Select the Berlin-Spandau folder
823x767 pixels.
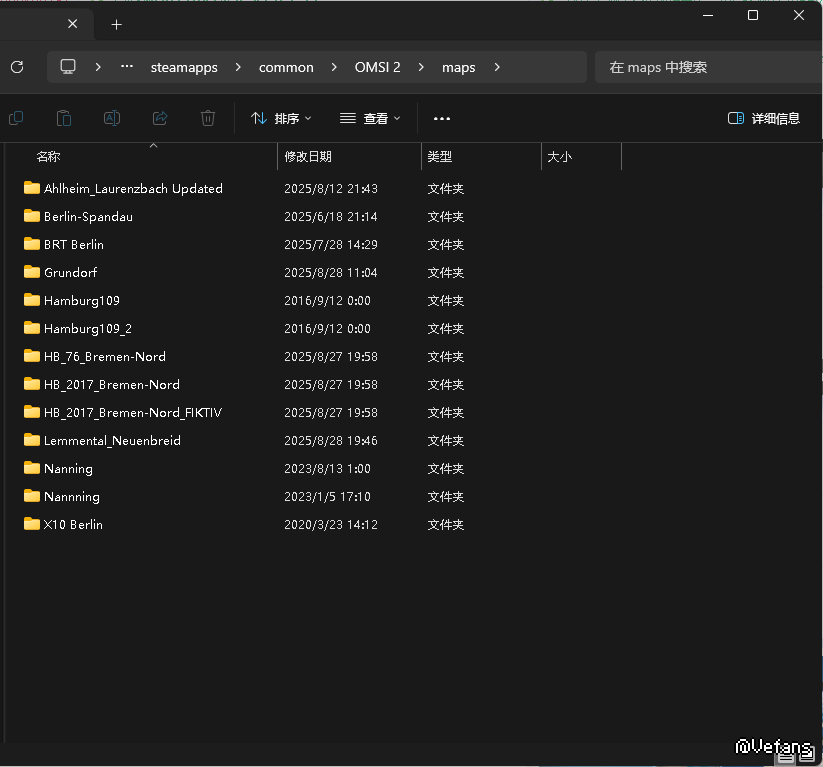88,216
